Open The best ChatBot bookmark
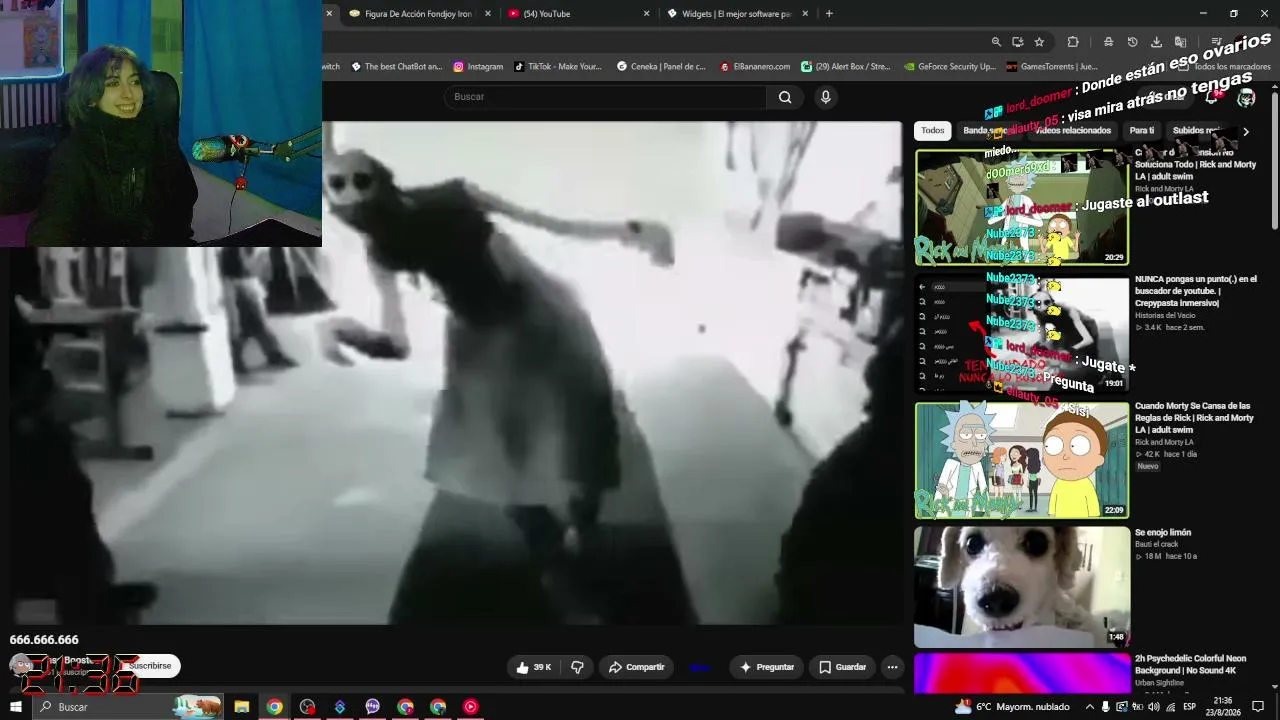1280x720 pixels. point(395,67)
